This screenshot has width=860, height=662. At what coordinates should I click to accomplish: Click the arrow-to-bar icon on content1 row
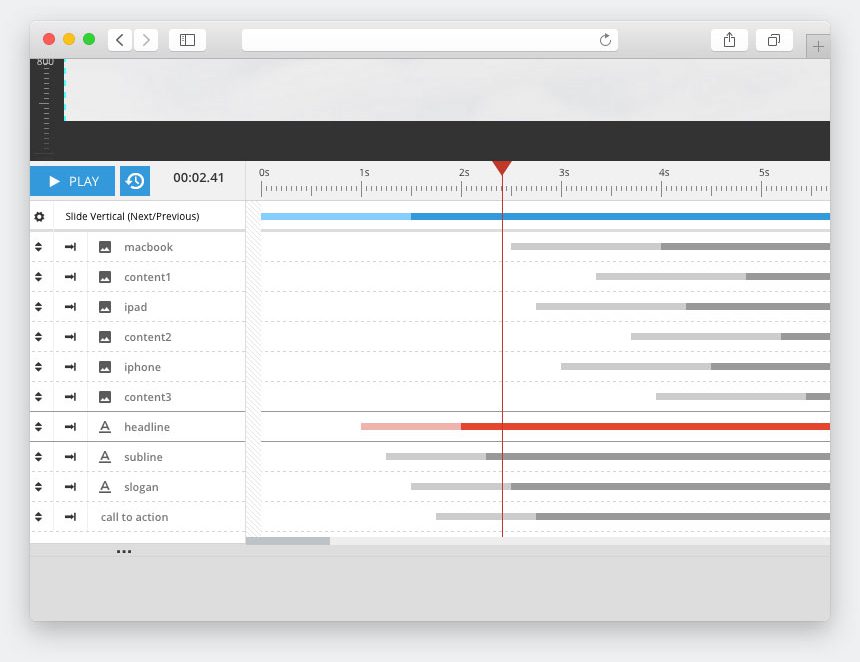coord(70,277)
